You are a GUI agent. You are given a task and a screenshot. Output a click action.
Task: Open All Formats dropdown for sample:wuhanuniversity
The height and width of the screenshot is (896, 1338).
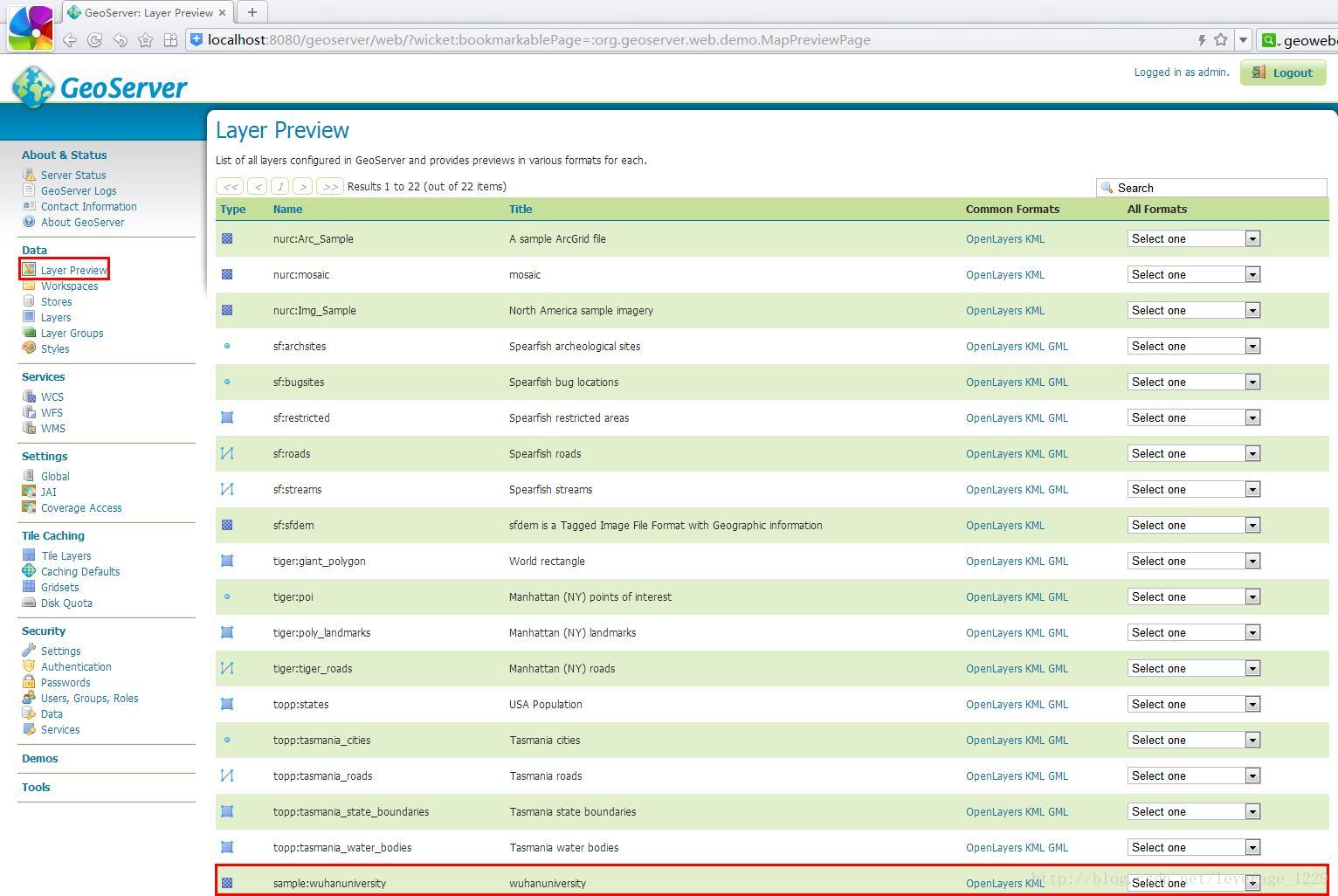tap(1194, 883)
